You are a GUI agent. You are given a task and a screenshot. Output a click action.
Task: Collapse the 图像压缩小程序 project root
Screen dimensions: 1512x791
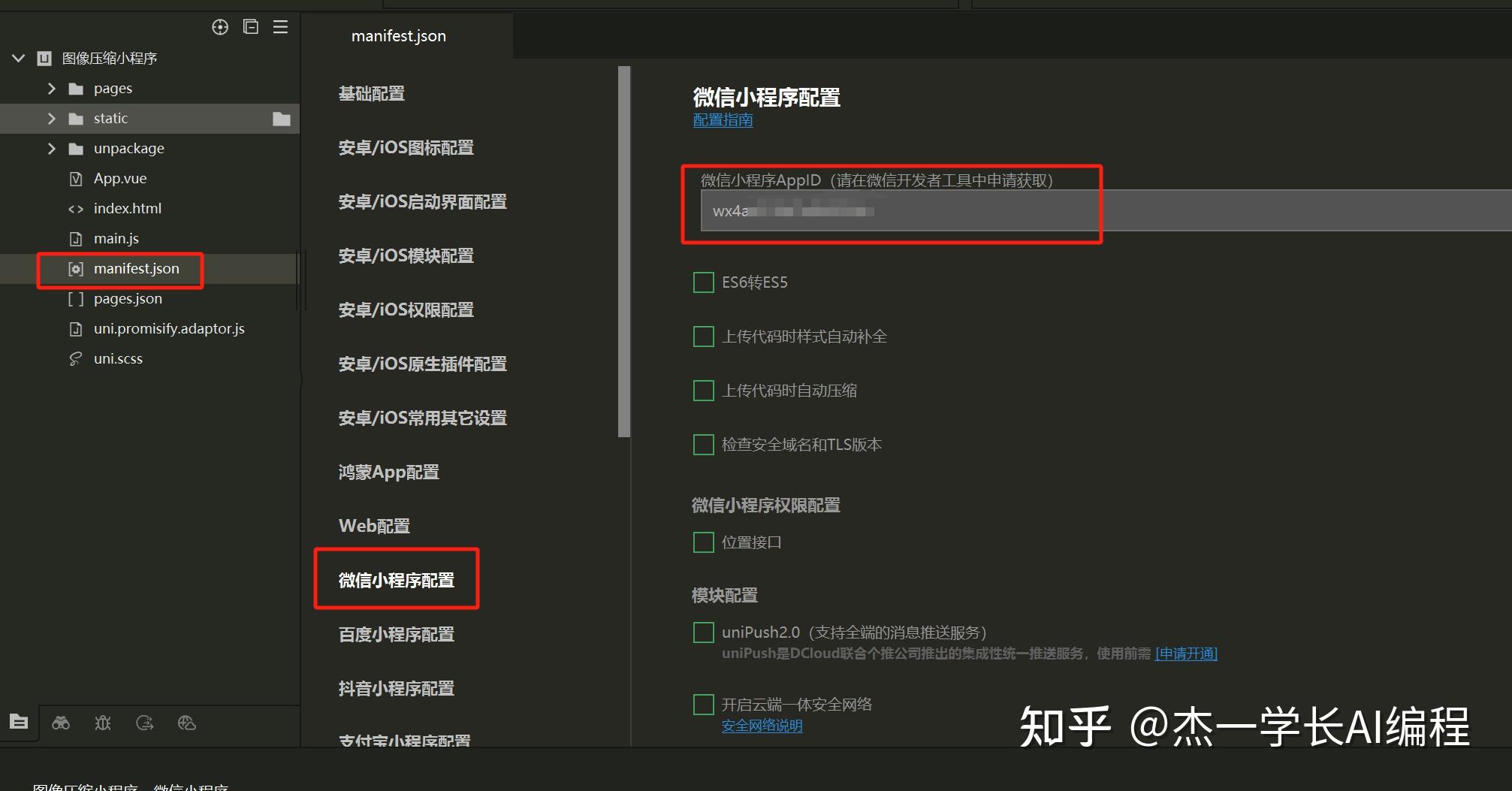19,58
